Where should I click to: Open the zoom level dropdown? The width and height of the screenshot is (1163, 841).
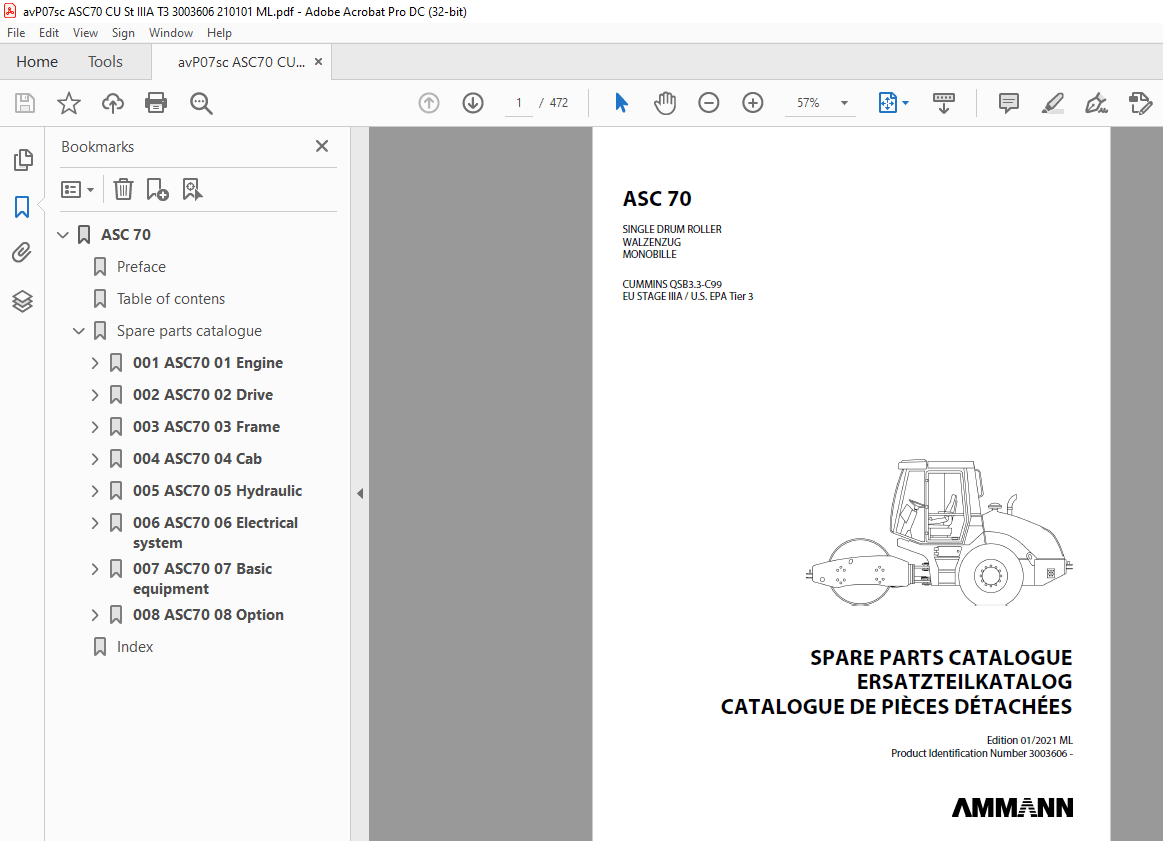pos(843,103)
